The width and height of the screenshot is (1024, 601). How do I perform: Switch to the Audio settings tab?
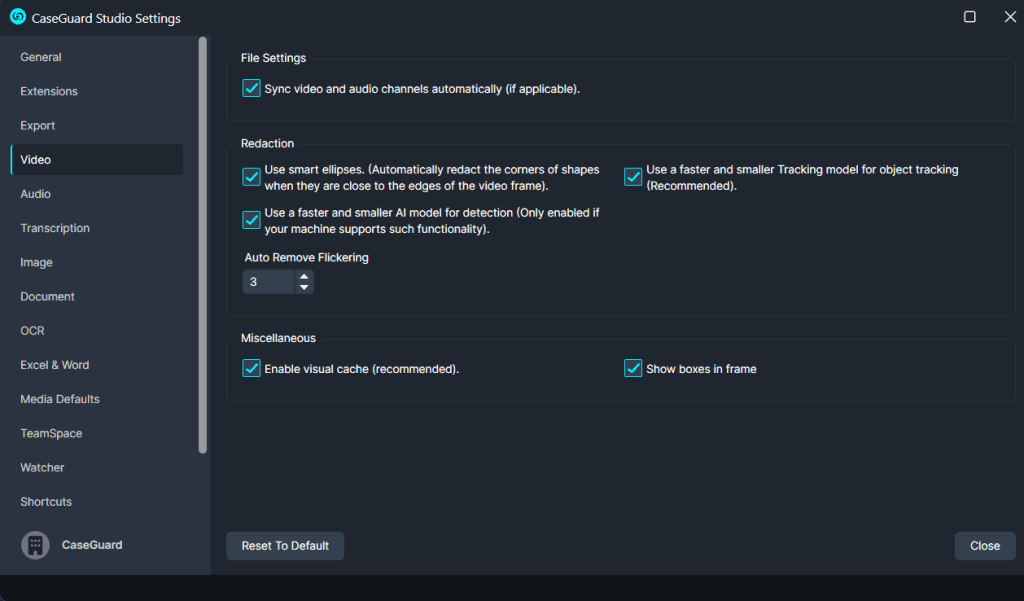[x=36, y=194]
